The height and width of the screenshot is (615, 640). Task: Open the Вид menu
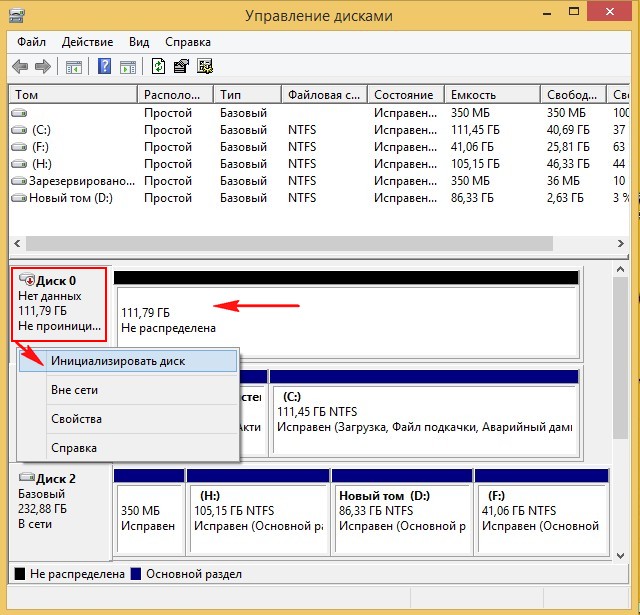(x=139, y=42)
